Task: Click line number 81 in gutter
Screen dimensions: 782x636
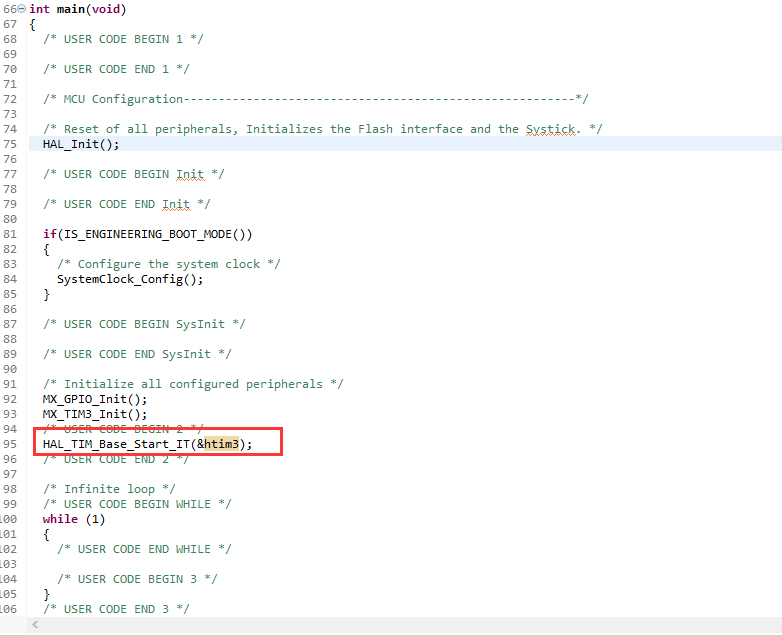Action: point(10,234)
